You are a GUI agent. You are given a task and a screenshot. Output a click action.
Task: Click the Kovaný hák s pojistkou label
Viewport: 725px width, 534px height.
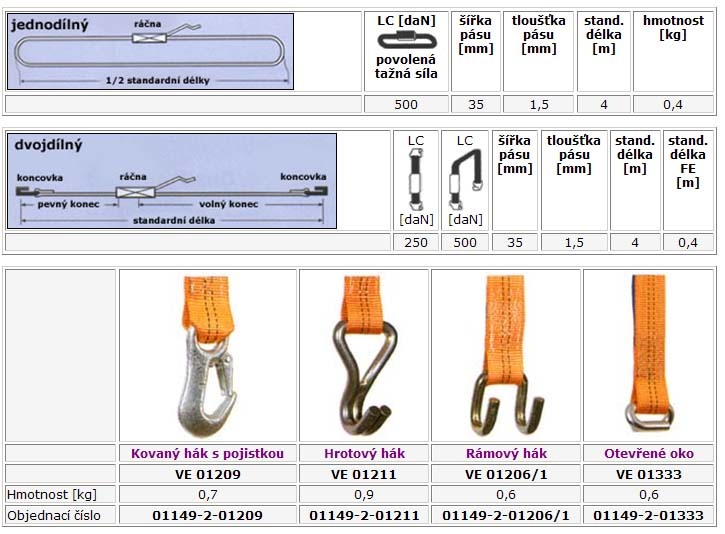208,454
